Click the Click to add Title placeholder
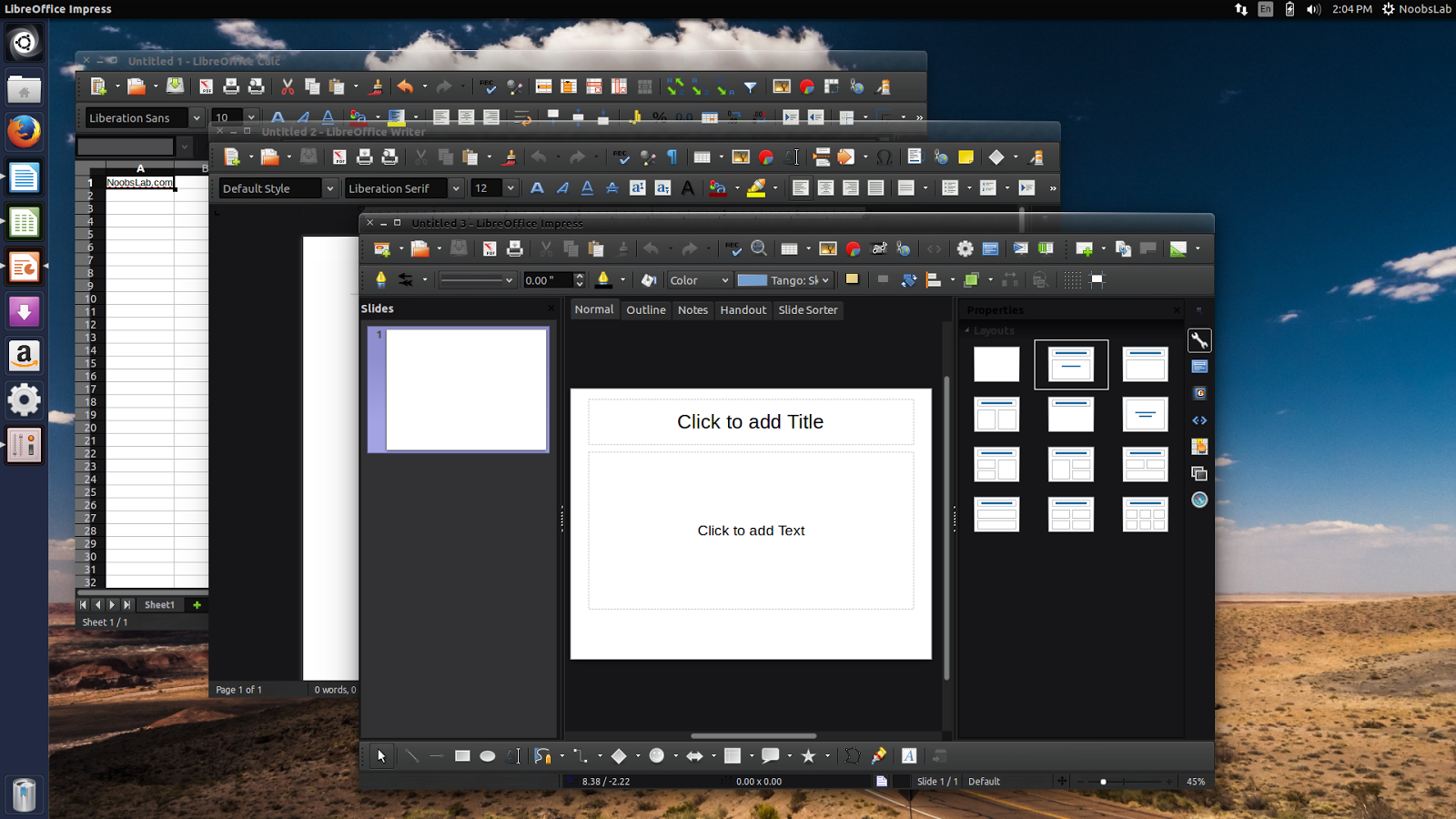The image size is (1456, 819). (x=751, y=421)
